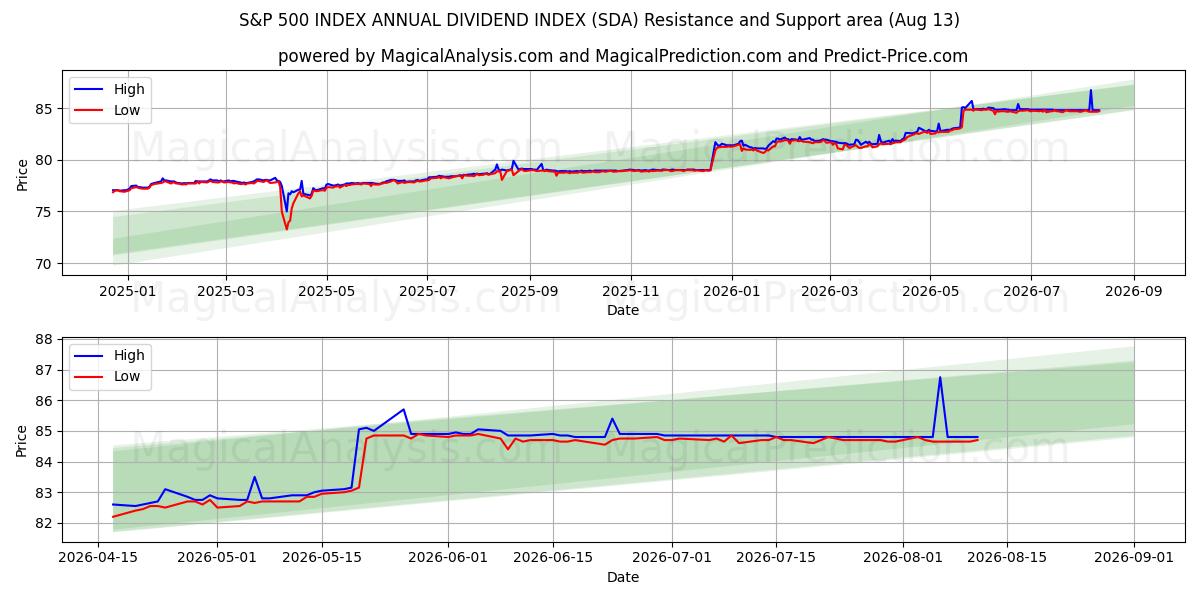
Task: Click the 84 price tick in bottom chart
Action: tap(46, 462)
